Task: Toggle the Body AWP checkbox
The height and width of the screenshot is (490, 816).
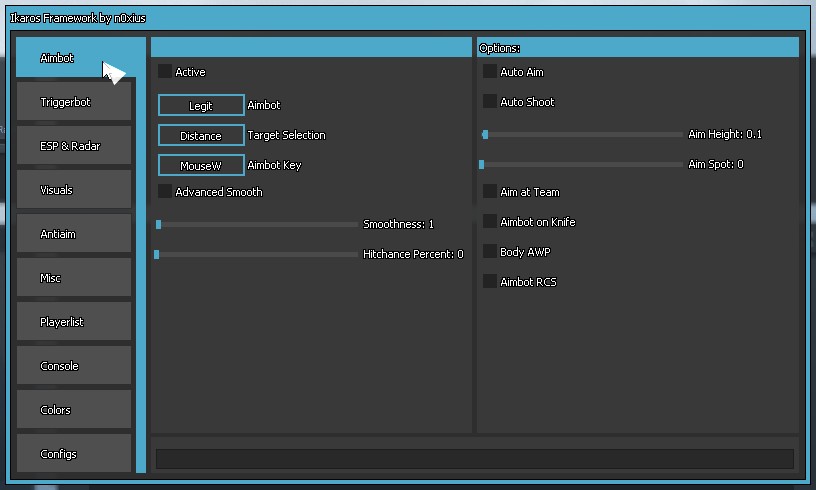Action: [x=490, y=252]
